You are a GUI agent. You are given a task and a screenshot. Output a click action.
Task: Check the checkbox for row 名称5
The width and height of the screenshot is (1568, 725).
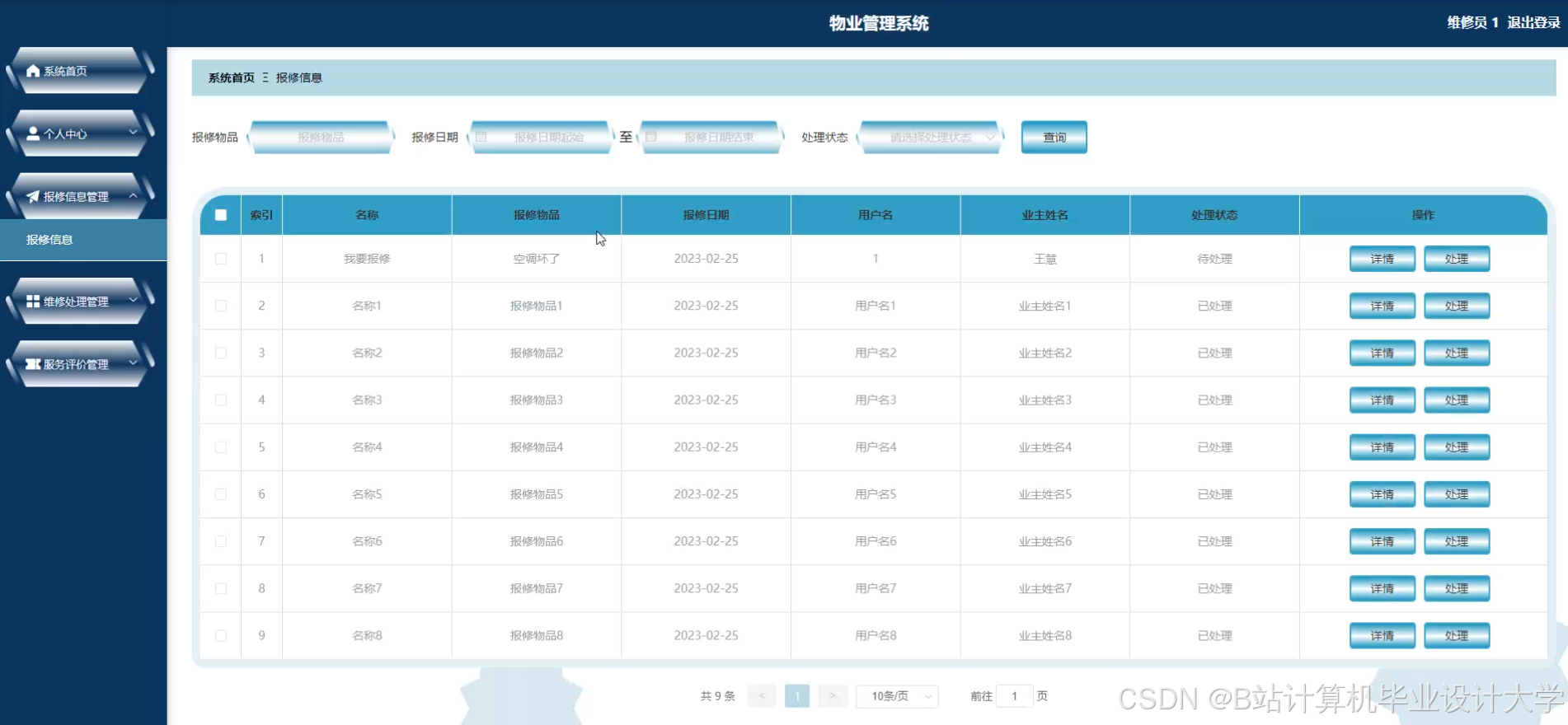click(x=221, y=494)
